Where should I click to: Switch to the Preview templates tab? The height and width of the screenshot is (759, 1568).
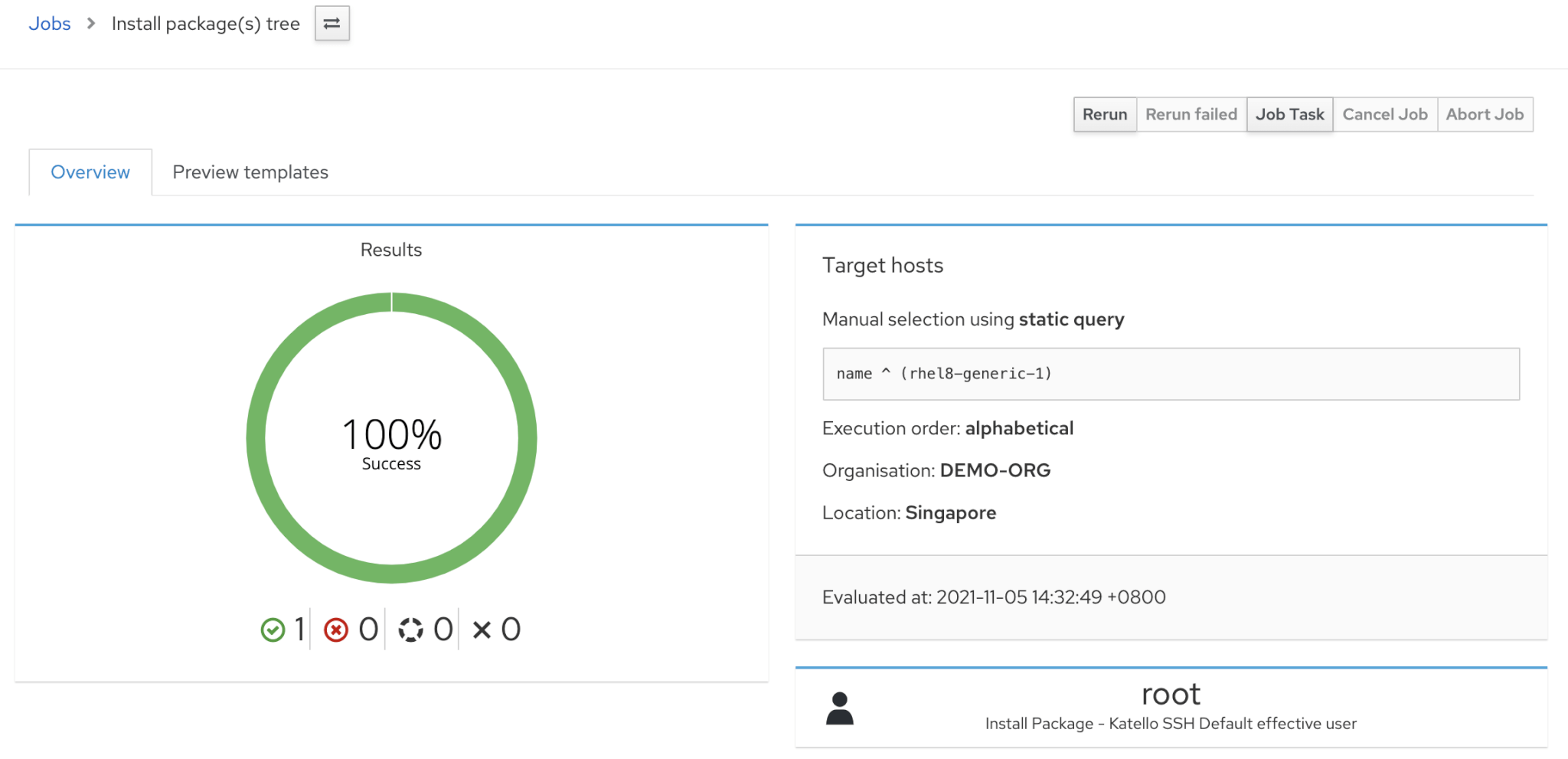point(250,172)
